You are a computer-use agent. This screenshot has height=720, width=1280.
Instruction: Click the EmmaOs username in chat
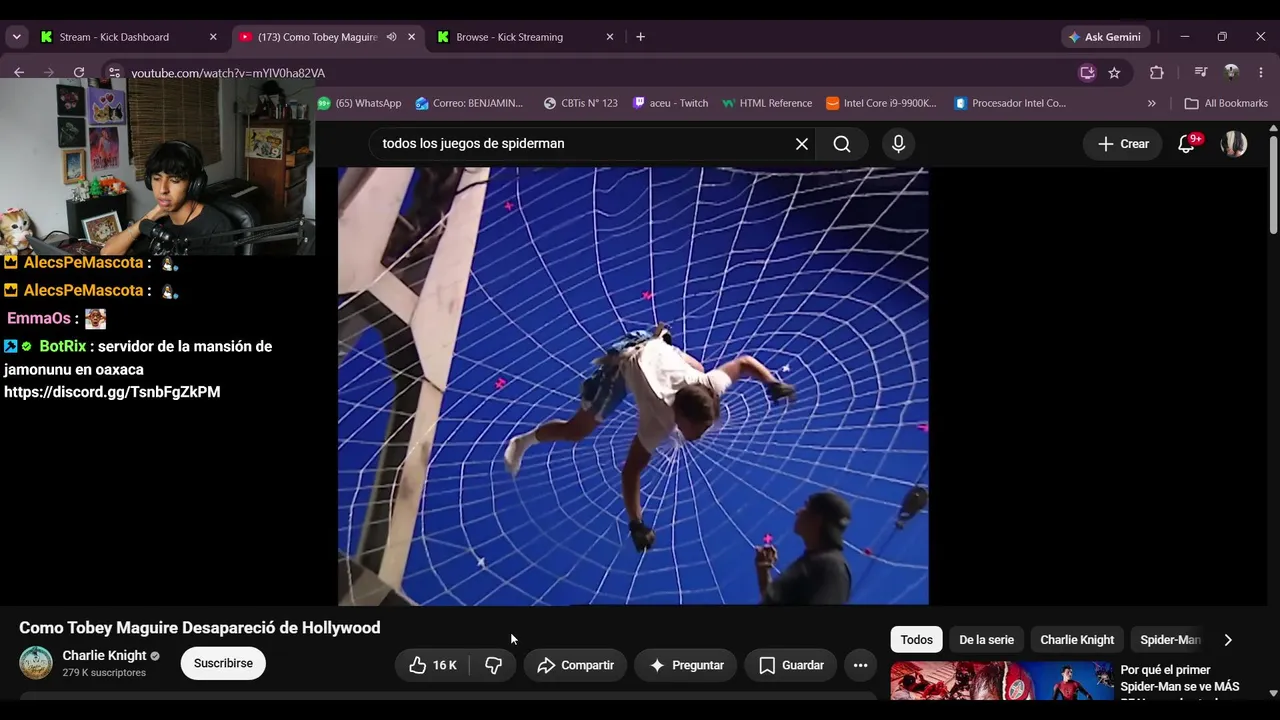click(39, 318)
